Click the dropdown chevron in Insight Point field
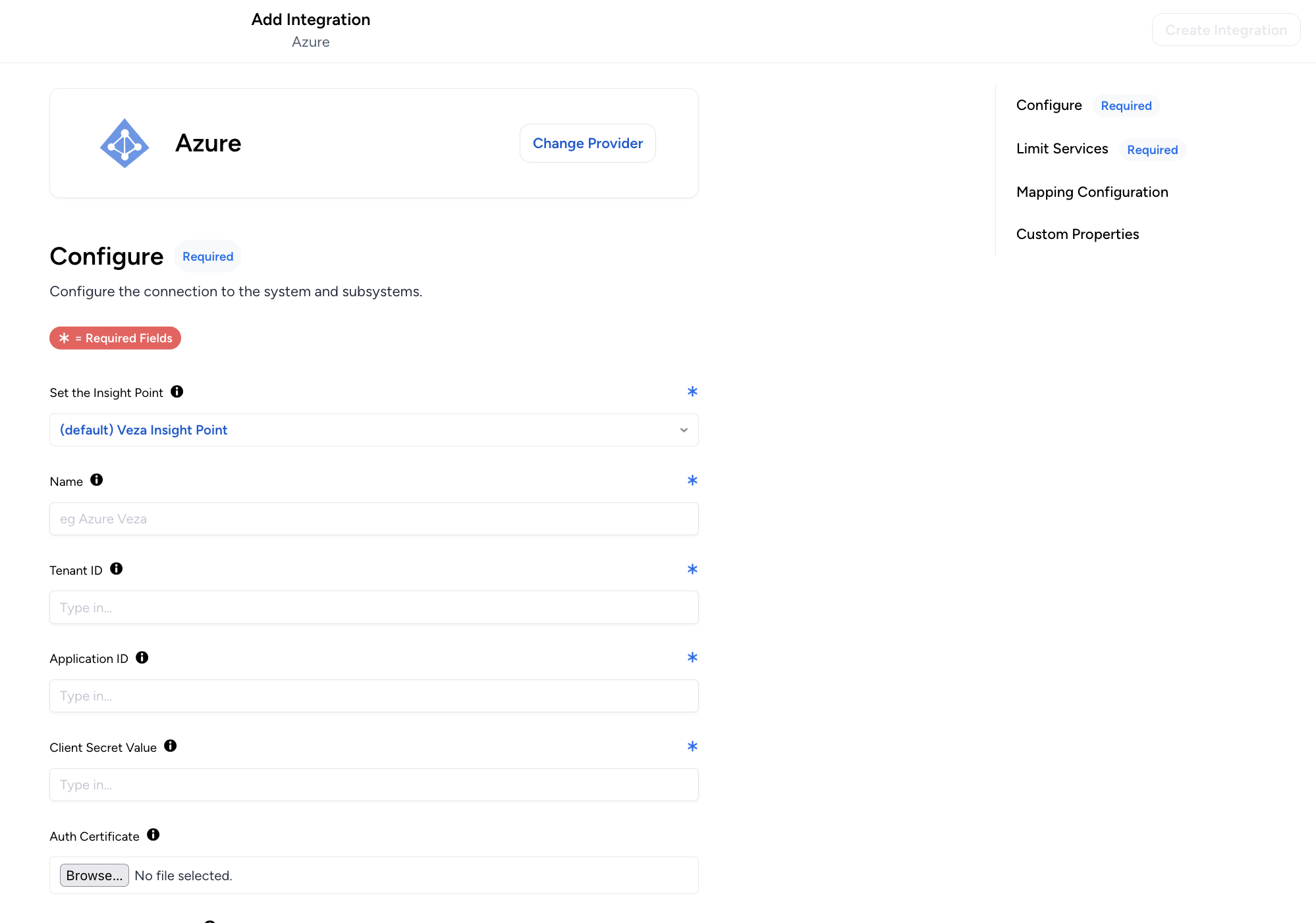The width and height of the screenshot is (1316, 923). coord(684,430)
